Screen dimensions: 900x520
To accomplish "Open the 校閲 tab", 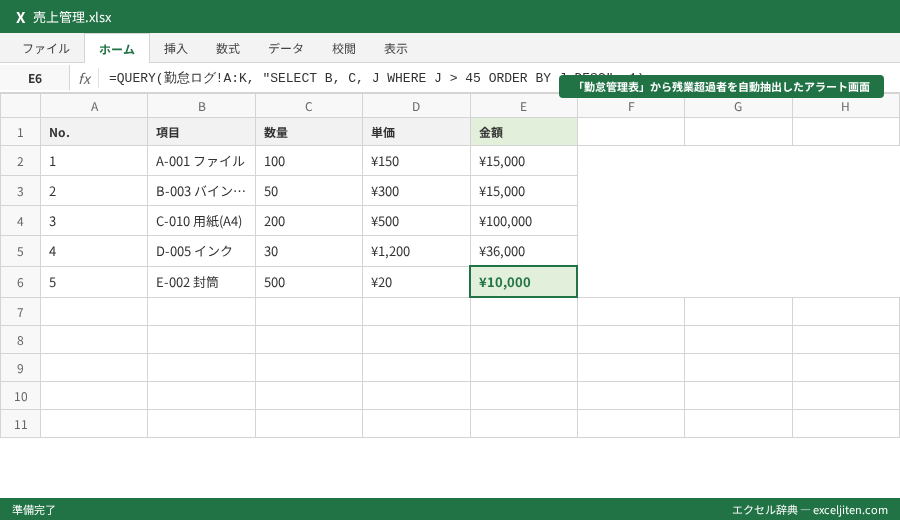I will point(344,49).
